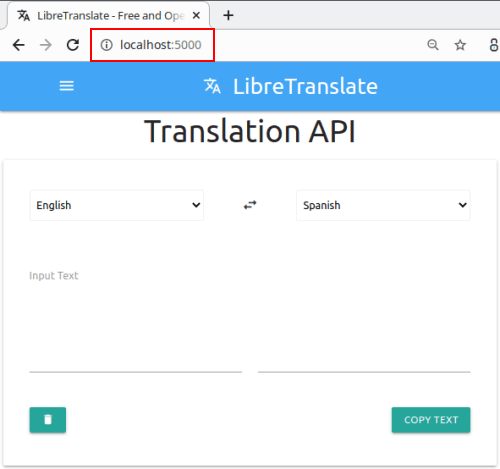500x469 pixels.
Task: Open the English source language dropdown
Action: pos(117,205)
